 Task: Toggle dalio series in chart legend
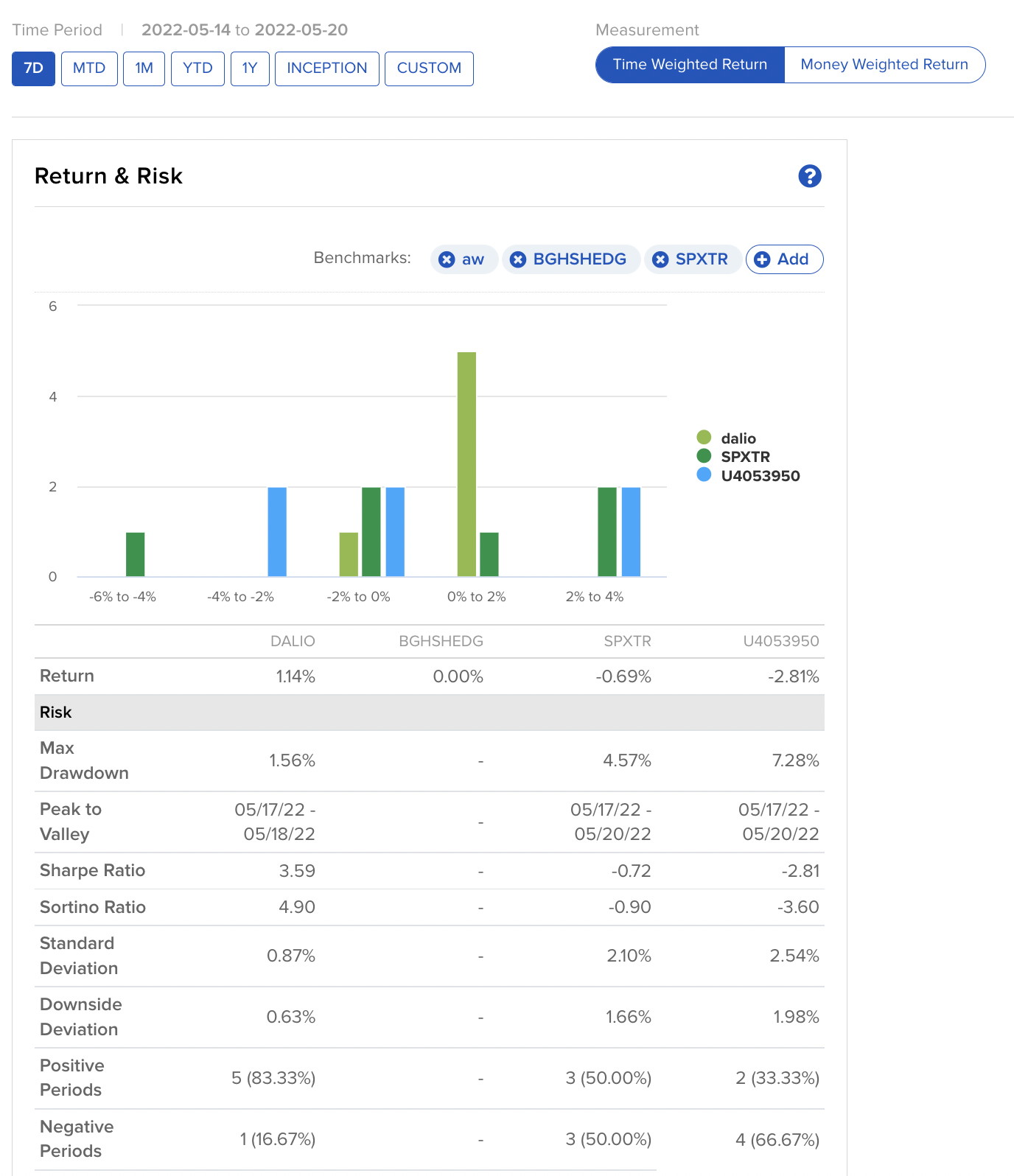click(x=738, y=438)
